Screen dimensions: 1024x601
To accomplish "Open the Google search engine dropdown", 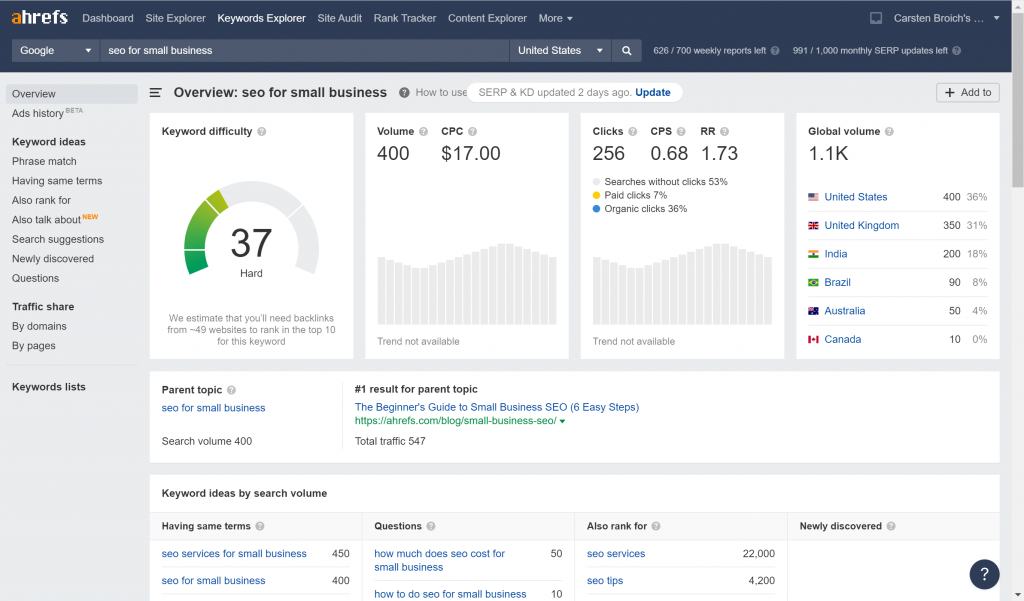I will click(x=56, y=50).
